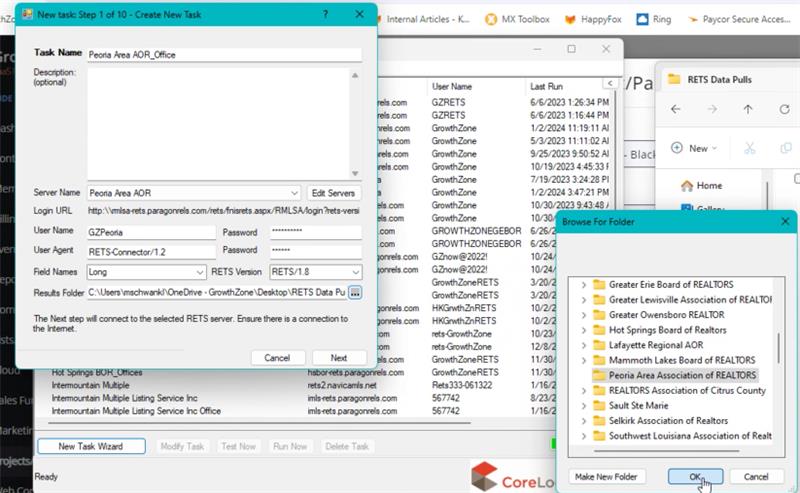Expand the Greater Erie Board of REALTORS folder
This screenshot has width=800, height=493.
pos(585,285)
